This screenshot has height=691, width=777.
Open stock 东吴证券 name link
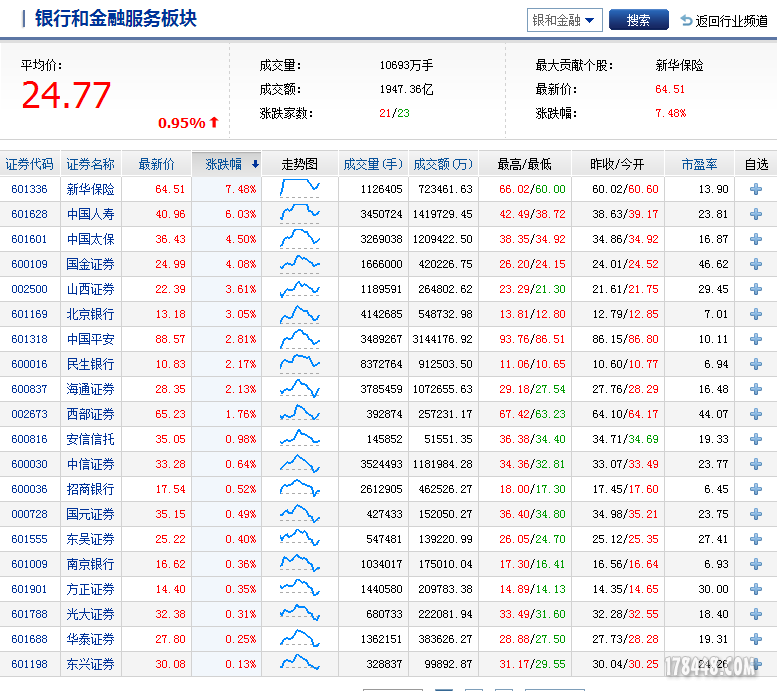91,539
